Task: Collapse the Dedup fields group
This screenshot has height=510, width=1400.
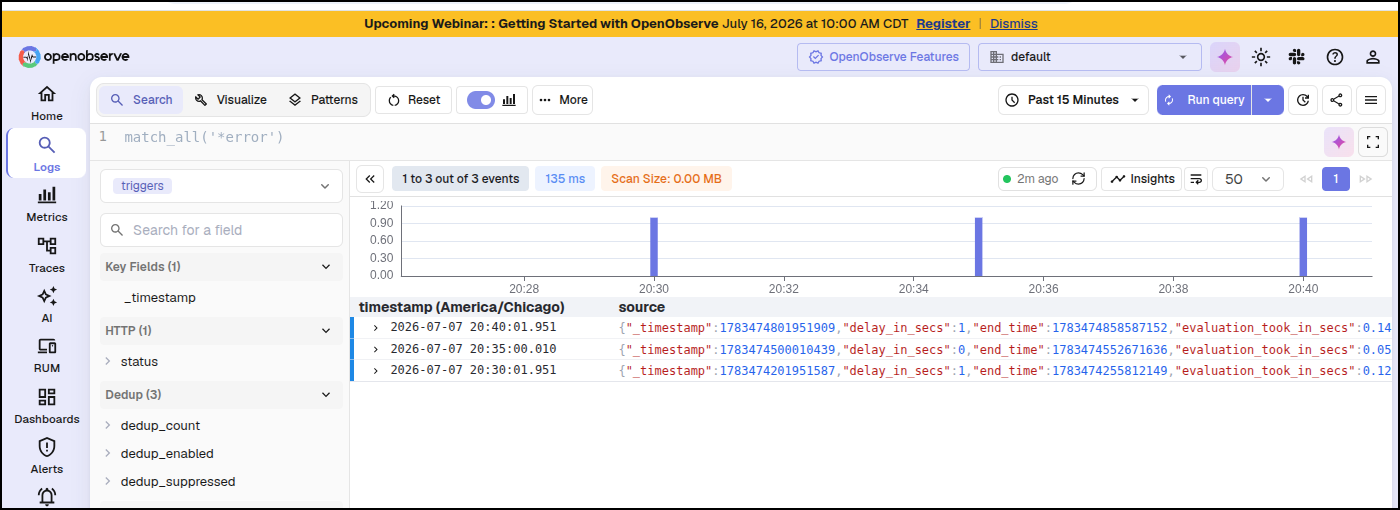Action: coord(325,395)
